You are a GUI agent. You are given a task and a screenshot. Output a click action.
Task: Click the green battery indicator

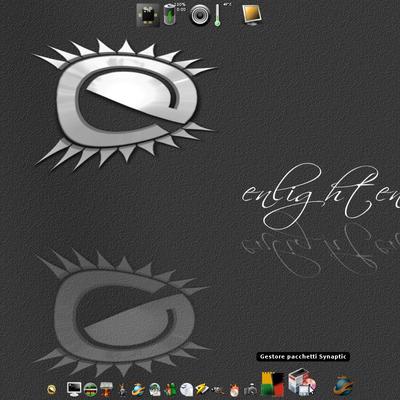click(x=170, y=15)
